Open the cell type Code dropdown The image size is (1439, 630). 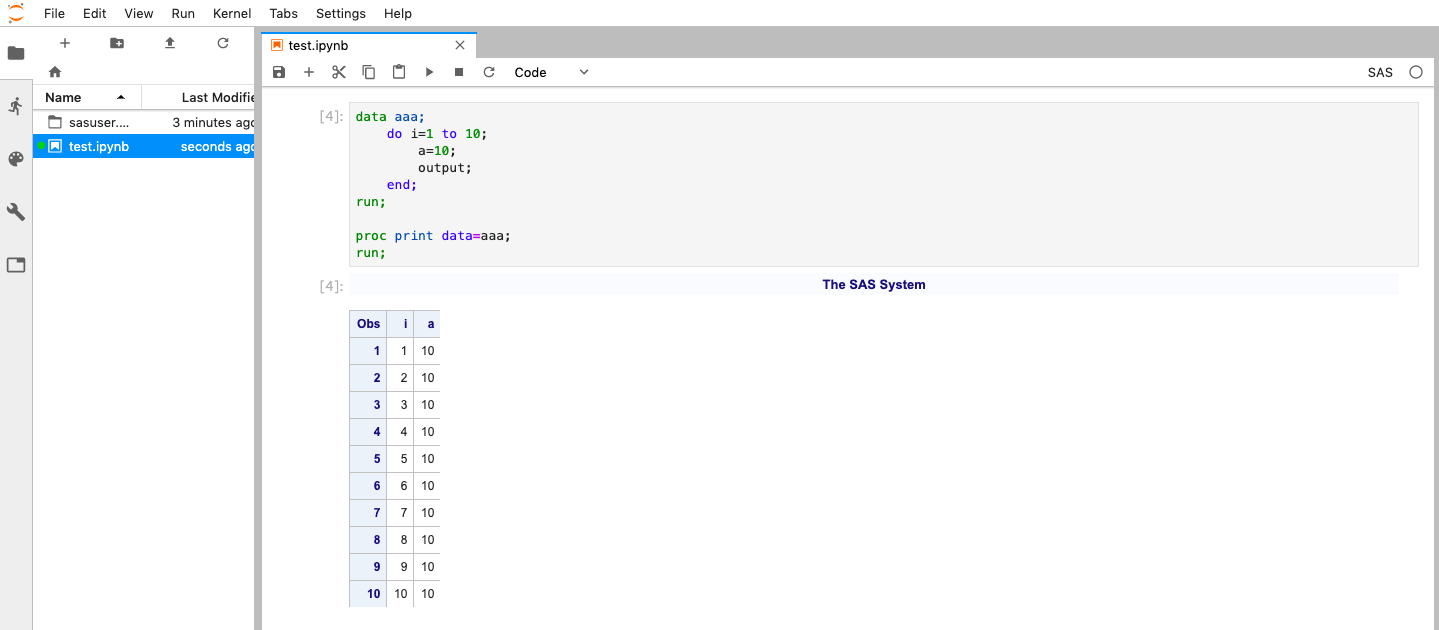coord(551,72)
